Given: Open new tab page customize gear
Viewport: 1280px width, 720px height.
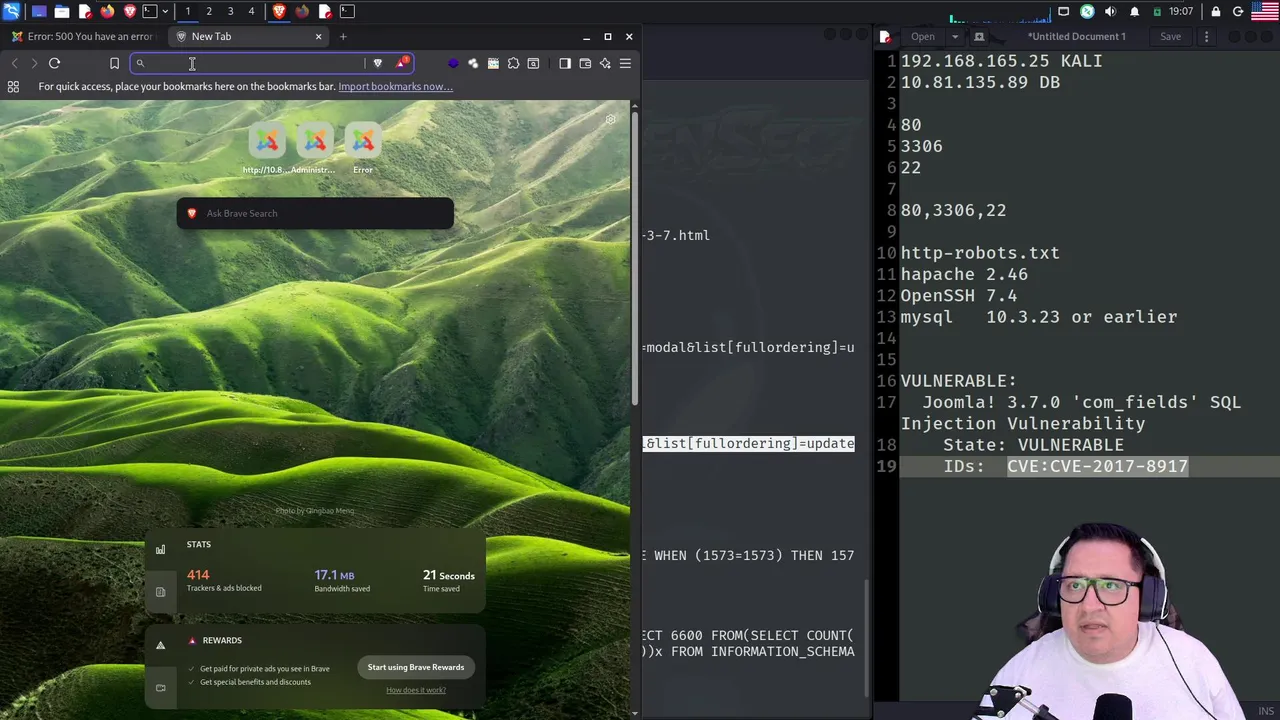Looking at the screenshot, I should pos(611,120).
